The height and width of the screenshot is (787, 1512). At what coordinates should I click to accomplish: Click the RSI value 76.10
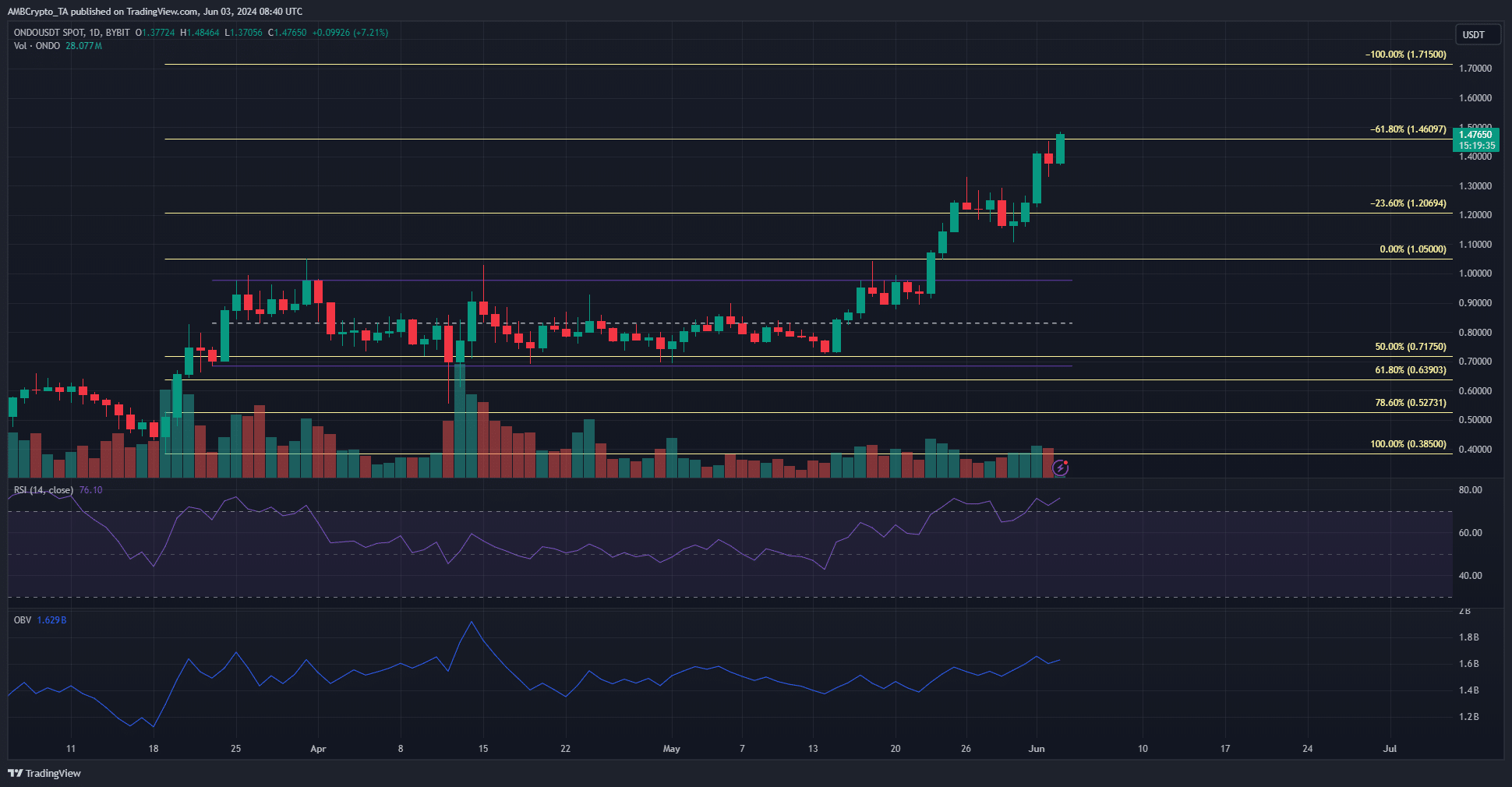[x=90, y=490]
